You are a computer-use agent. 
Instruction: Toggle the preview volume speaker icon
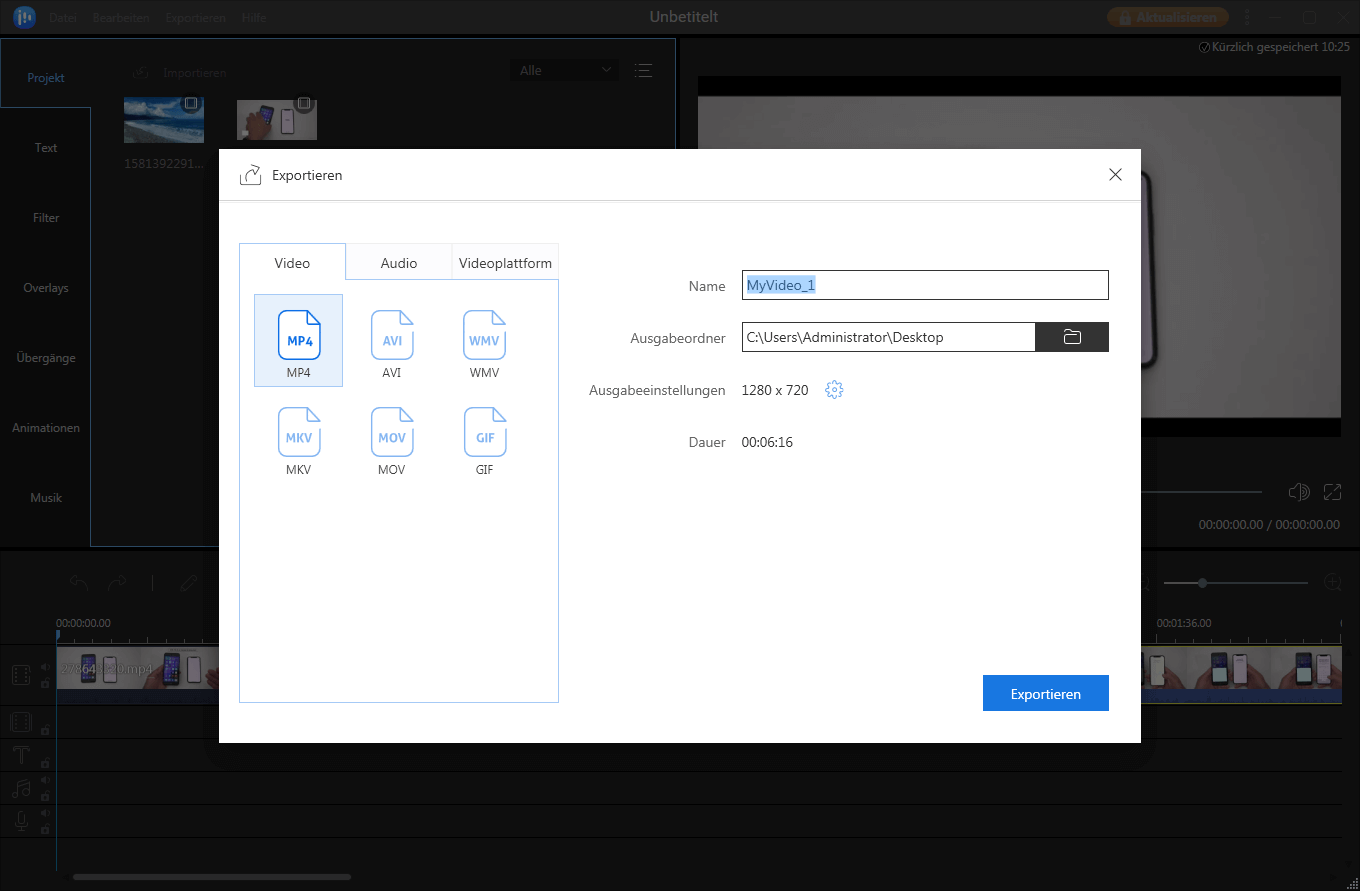click(1298, 492)
